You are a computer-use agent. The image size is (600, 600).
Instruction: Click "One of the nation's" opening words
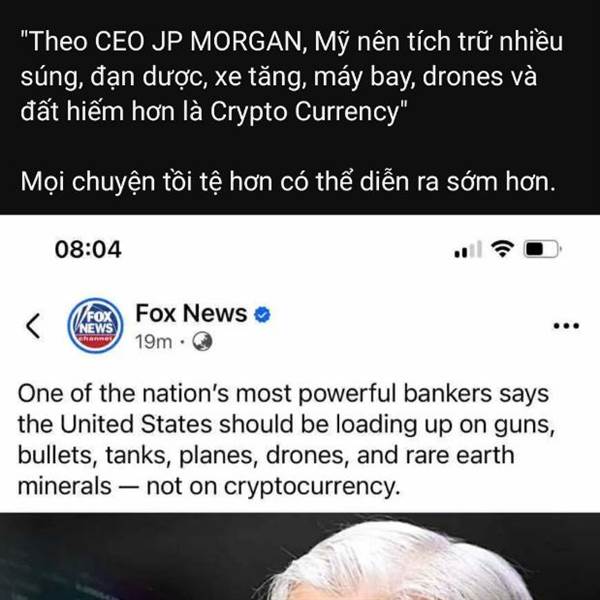(x=123, y=393)
